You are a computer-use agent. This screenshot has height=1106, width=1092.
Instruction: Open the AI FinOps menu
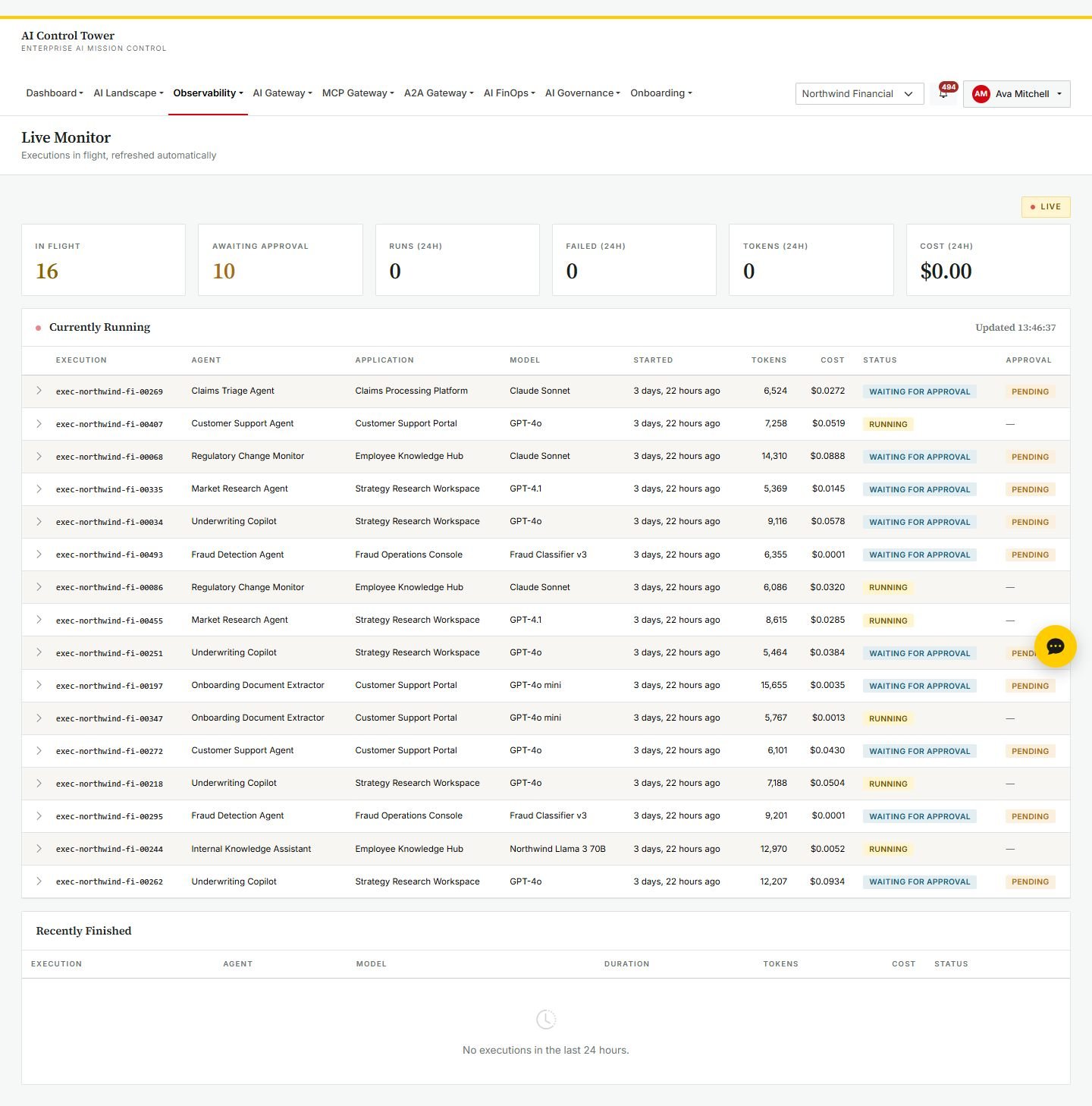point(509,93)
